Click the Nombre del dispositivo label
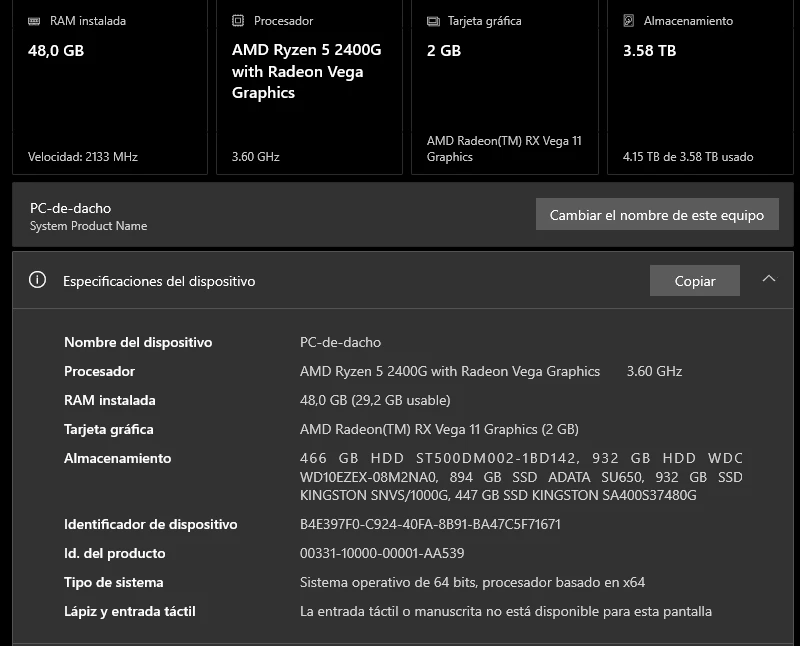This screenshot has height=646, width=800. point(138,342)
